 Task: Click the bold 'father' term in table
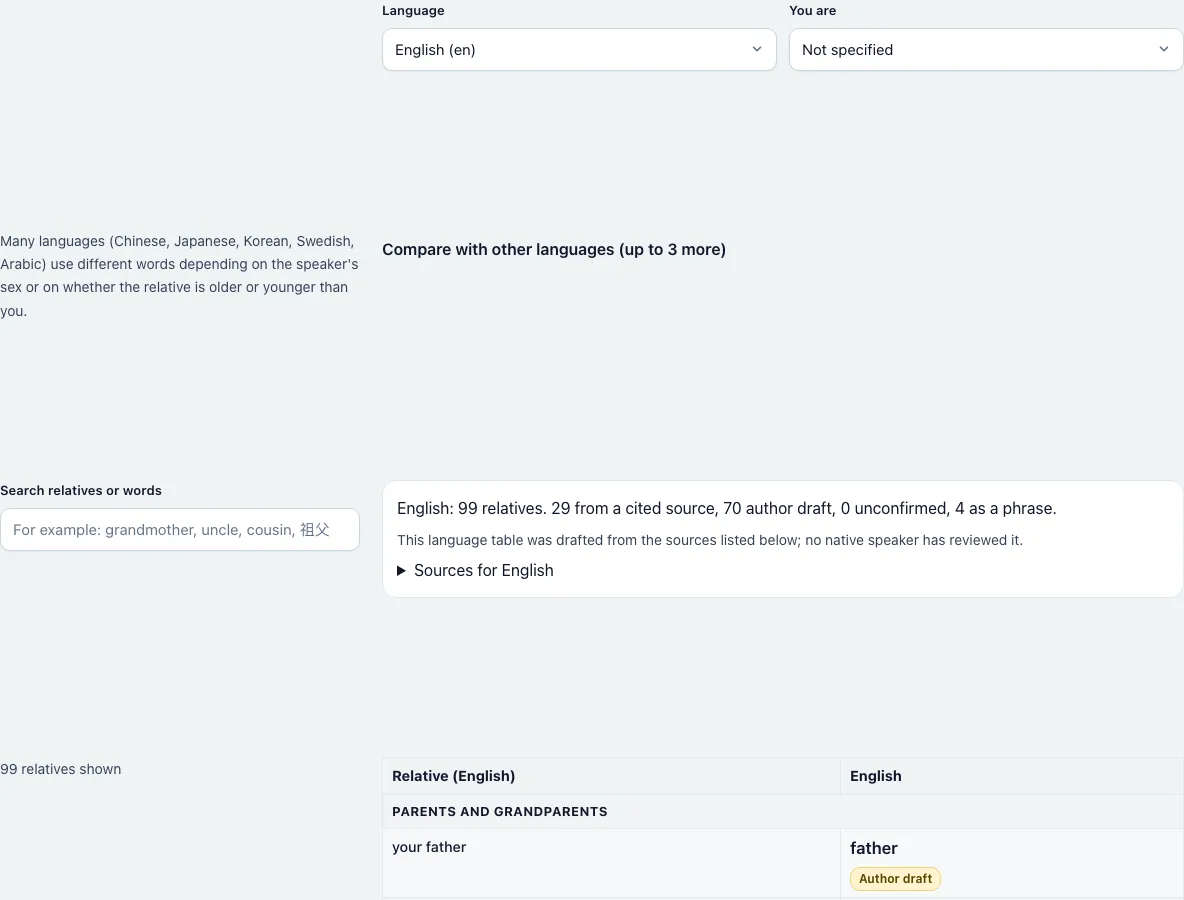[874, 848]
